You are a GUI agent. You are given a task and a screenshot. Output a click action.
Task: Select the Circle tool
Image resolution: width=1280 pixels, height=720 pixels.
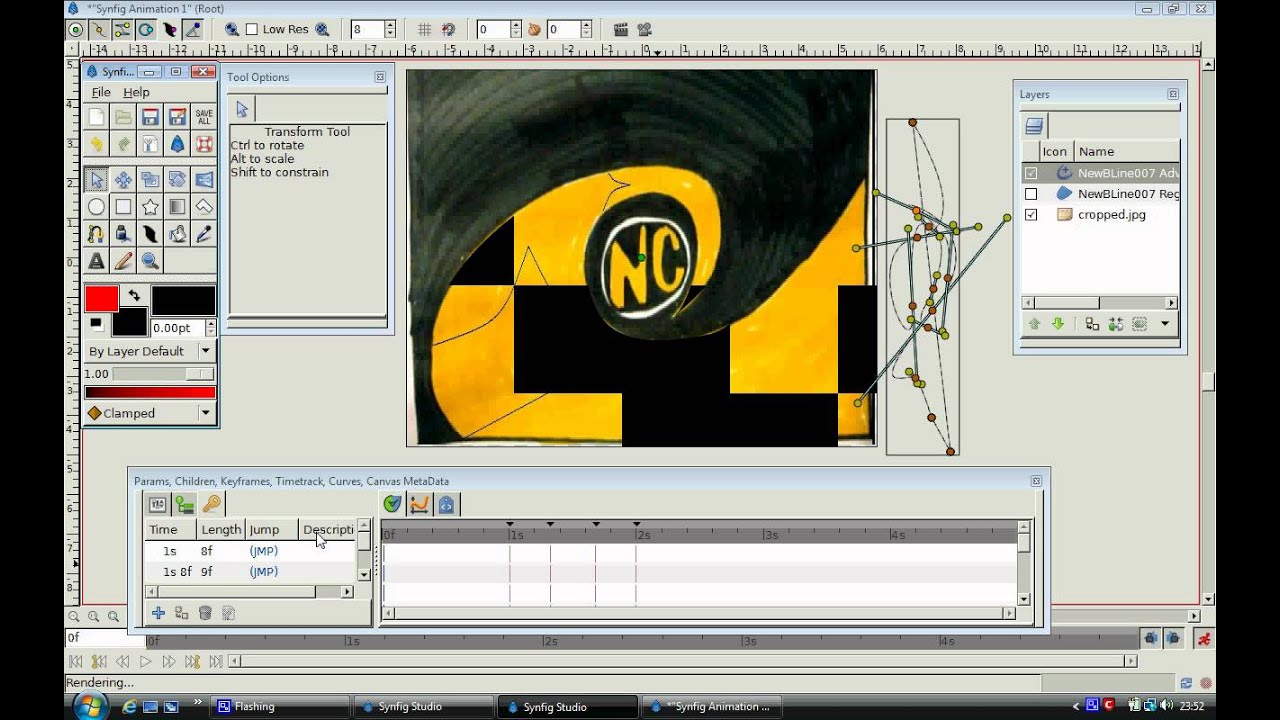pos(96,207)
